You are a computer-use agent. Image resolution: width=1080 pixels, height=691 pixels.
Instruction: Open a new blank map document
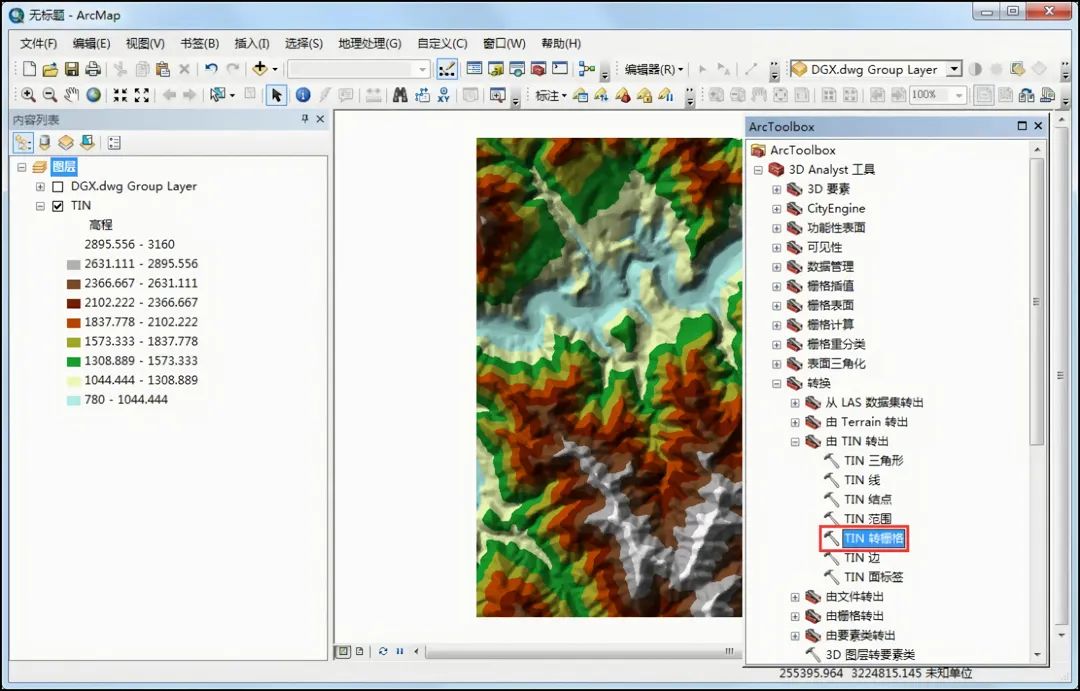pos(27,69)
